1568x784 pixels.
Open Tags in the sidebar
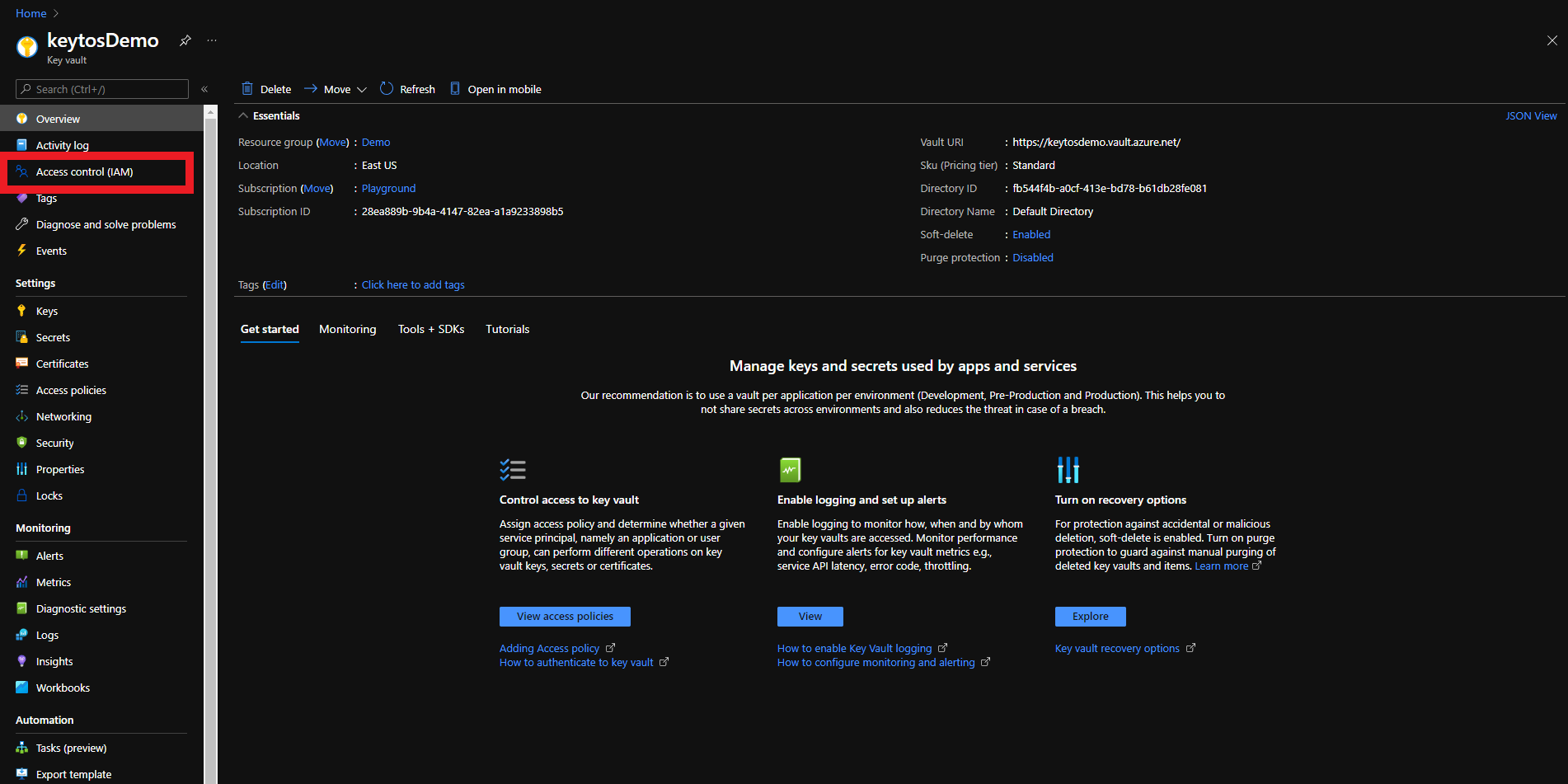[x=101, y=198]
